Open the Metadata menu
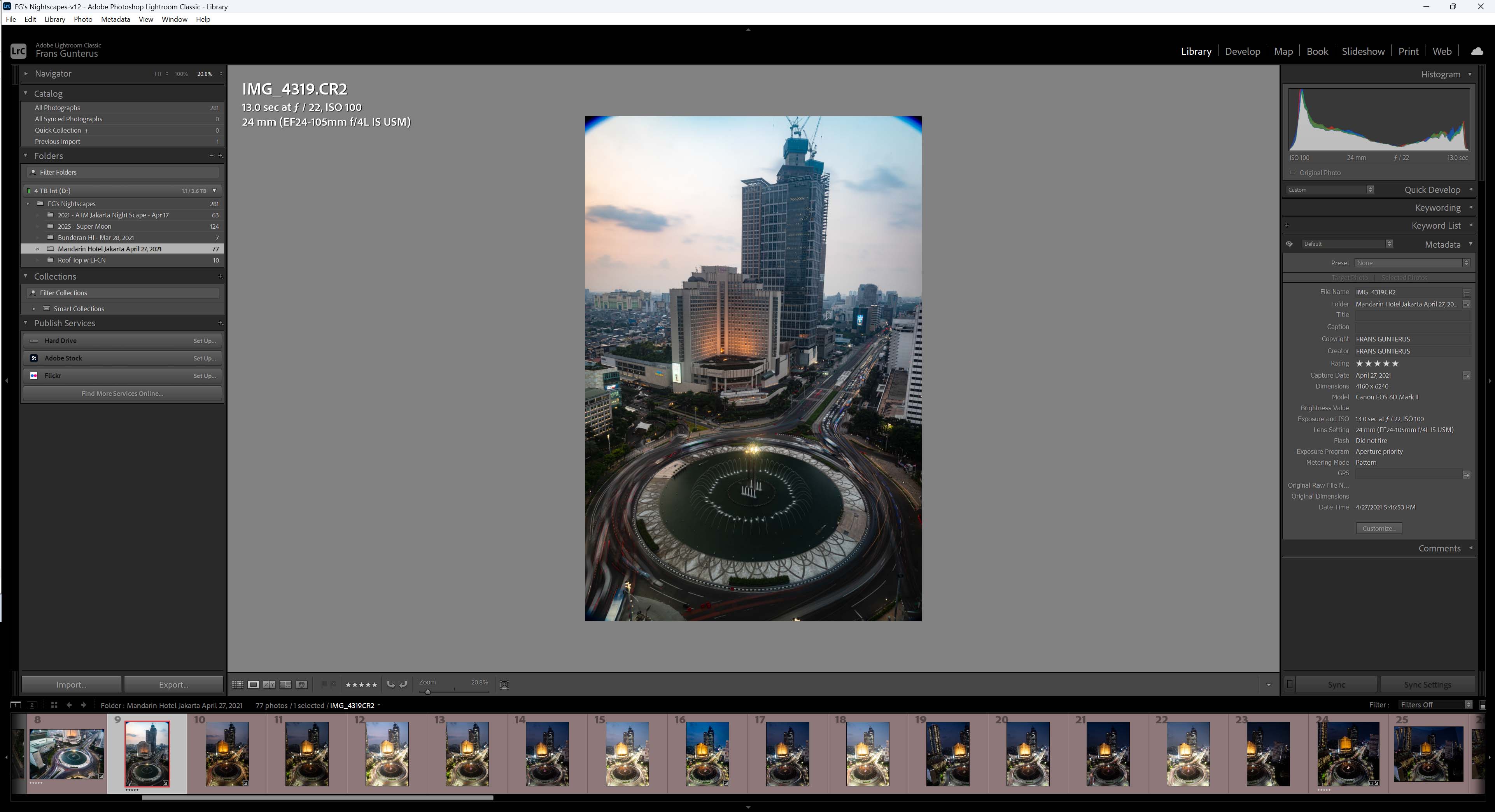 tap(115, 19)
